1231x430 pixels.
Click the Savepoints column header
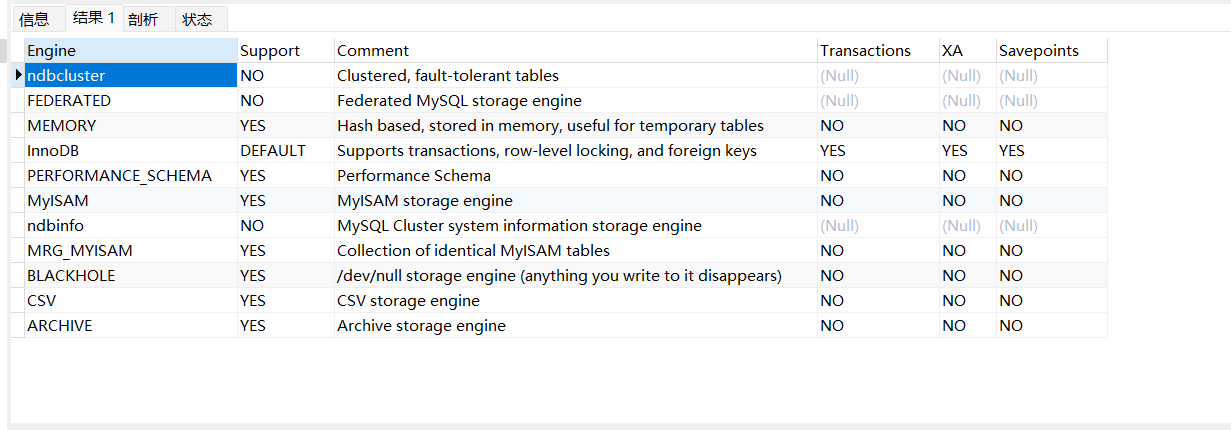pos(1051,51)
